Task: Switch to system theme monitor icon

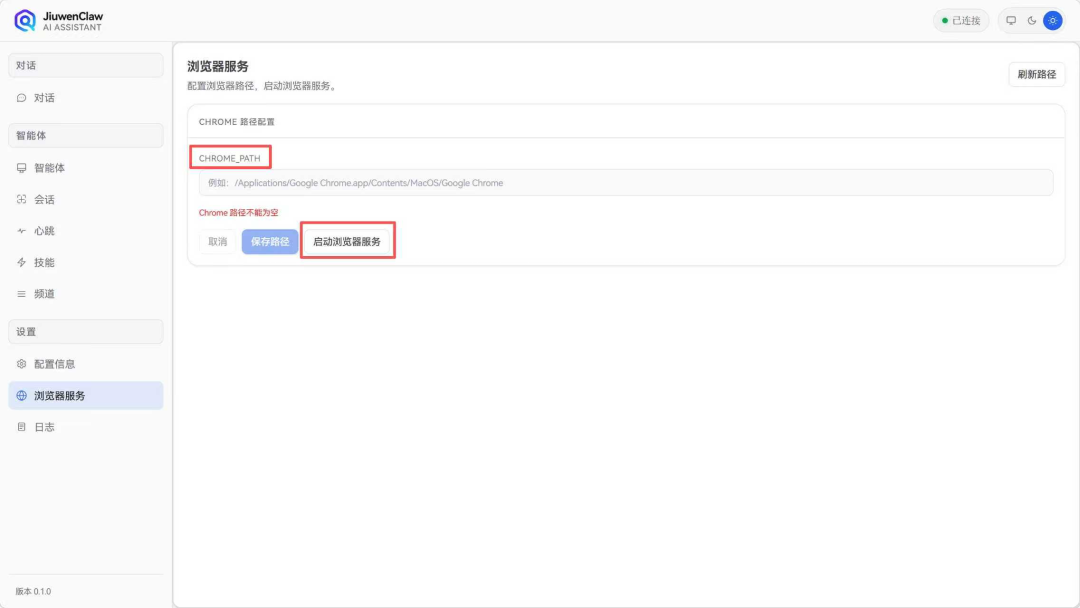Action: (1011, 21)
